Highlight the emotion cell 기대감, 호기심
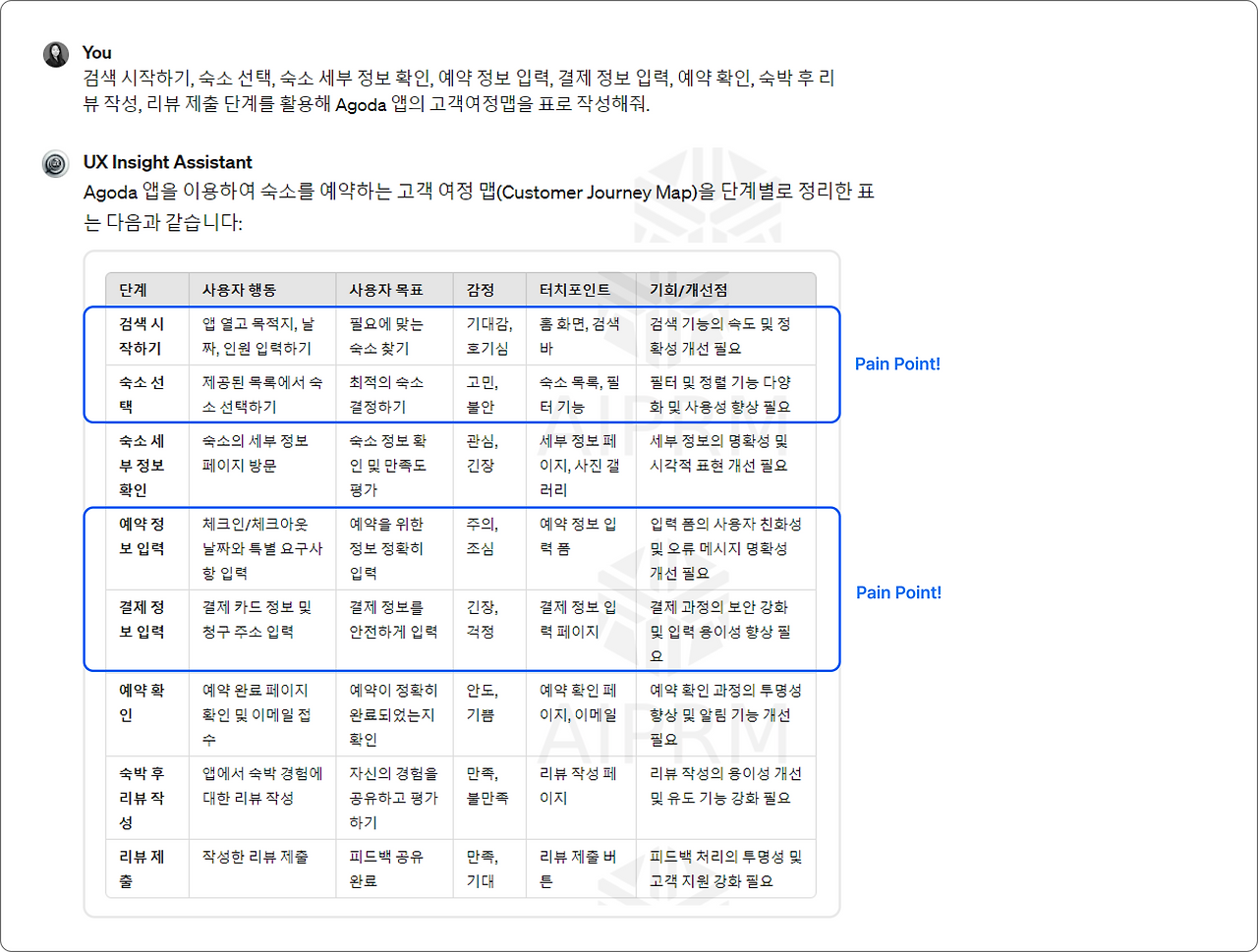 (x=489, y=336)
